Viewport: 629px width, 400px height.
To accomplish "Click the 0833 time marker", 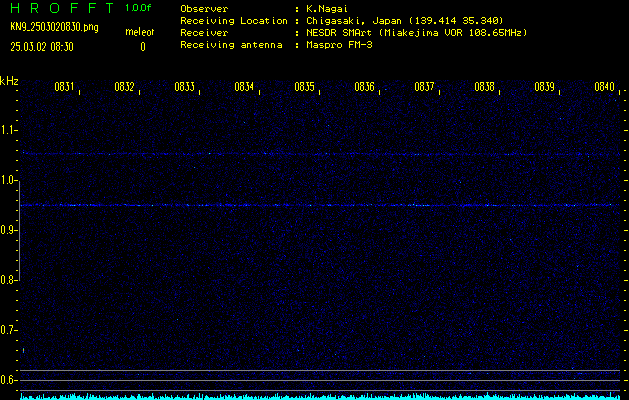I will [185, 87].
